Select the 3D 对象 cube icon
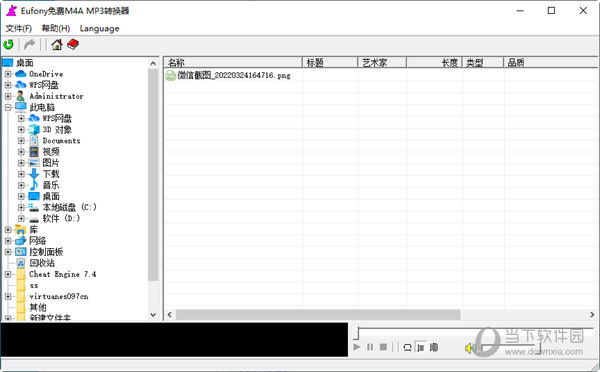Image resolution: width=600 pixels, height=372 pixels. (34, 129)
